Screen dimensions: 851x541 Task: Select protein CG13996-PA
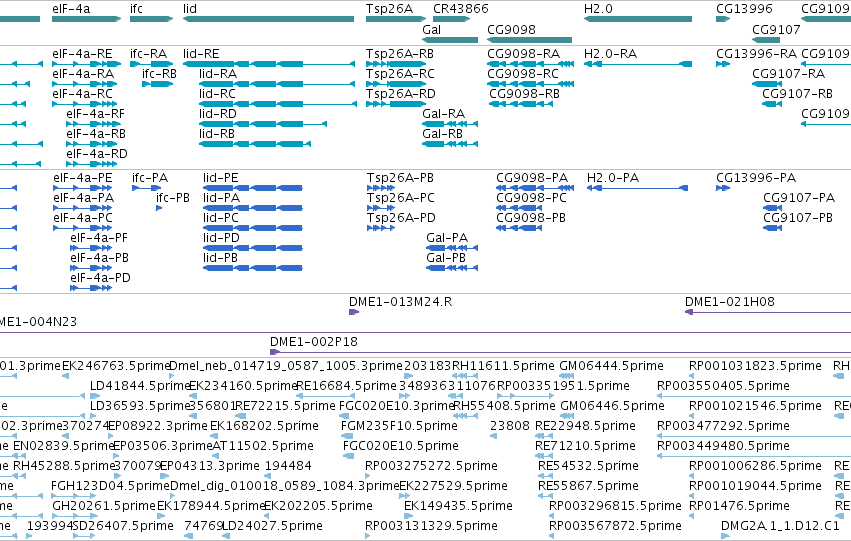coord(723,188)
